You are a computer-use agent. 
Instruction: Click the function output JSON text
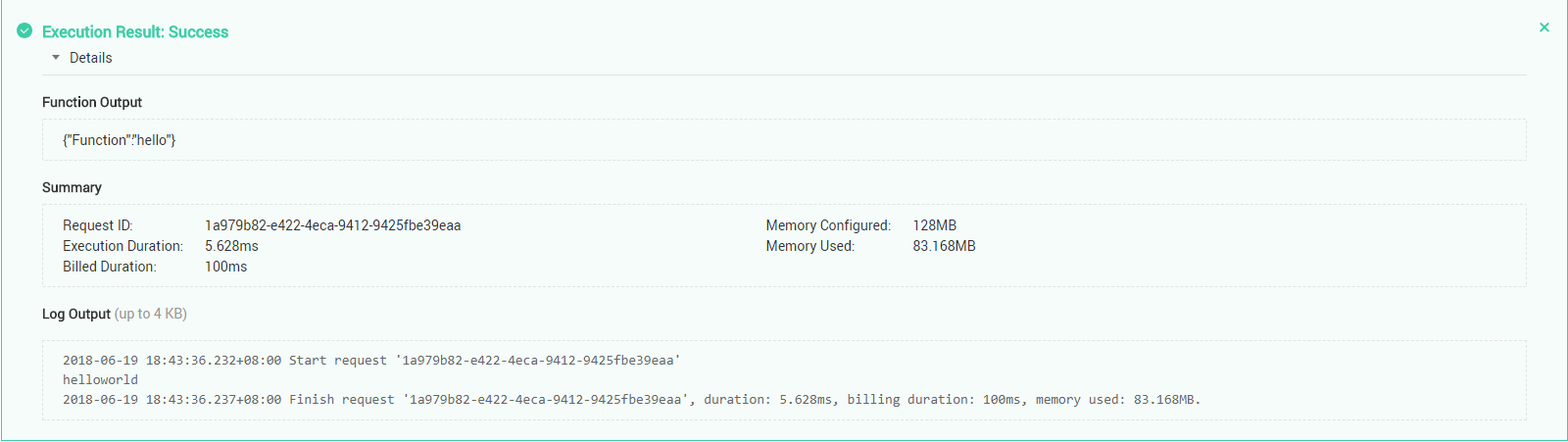click(120, 140)
